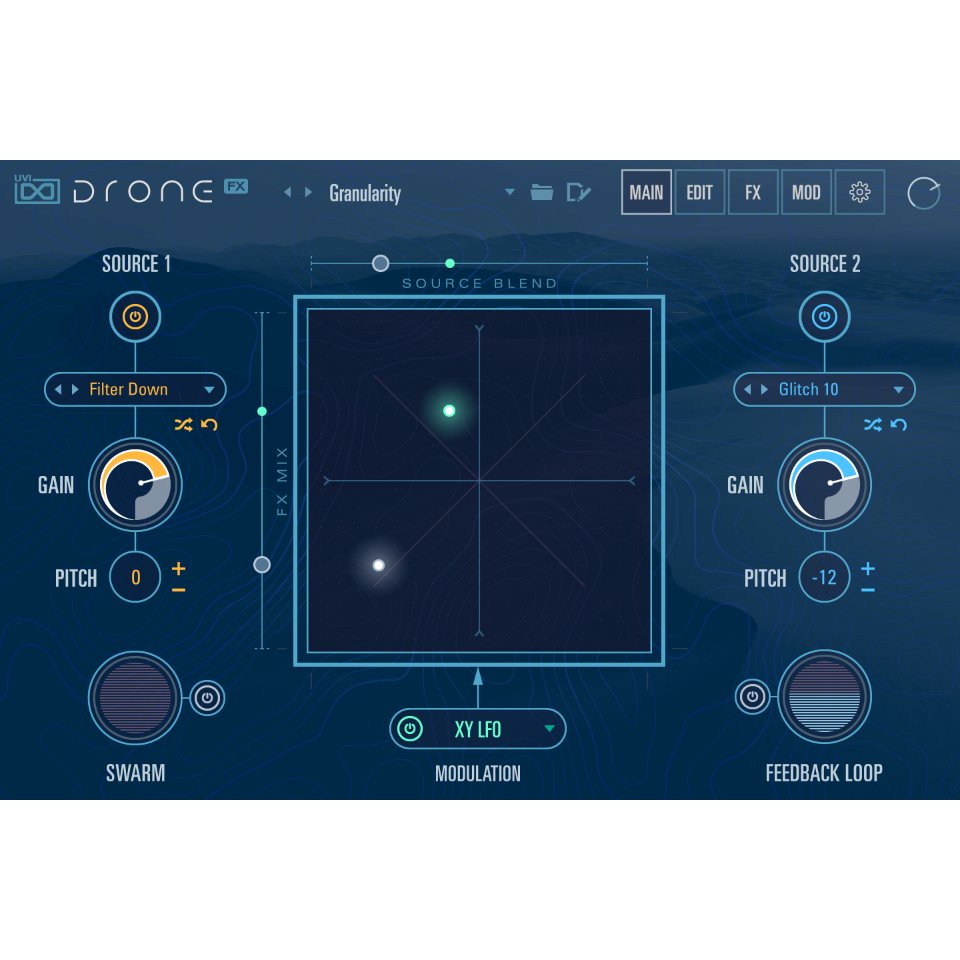Randomize Source 2 with shuffle icon

coord(873,424)
